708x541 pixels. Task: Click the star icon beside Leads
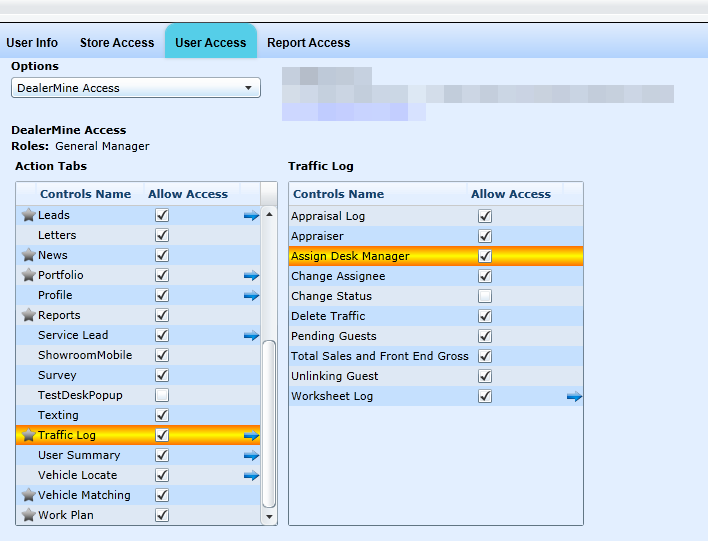point(28,215)
